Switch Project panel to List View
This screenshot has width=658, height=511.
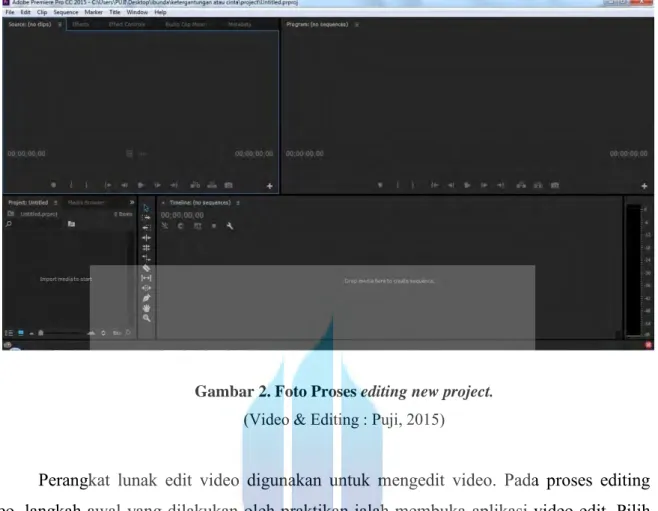tap(8, 333)
